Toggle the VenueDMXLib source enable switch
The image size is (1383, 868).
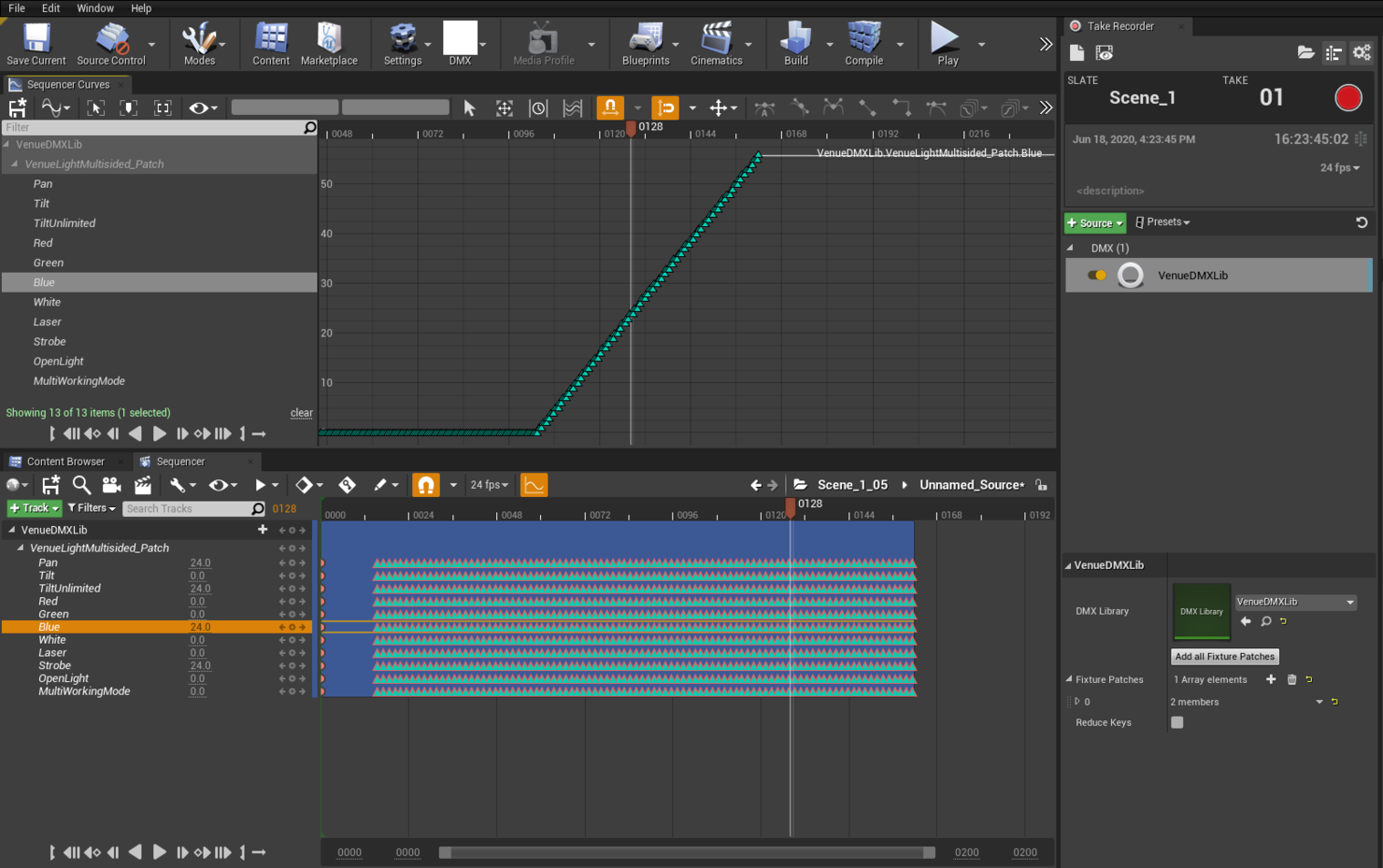click(1096, 276)
